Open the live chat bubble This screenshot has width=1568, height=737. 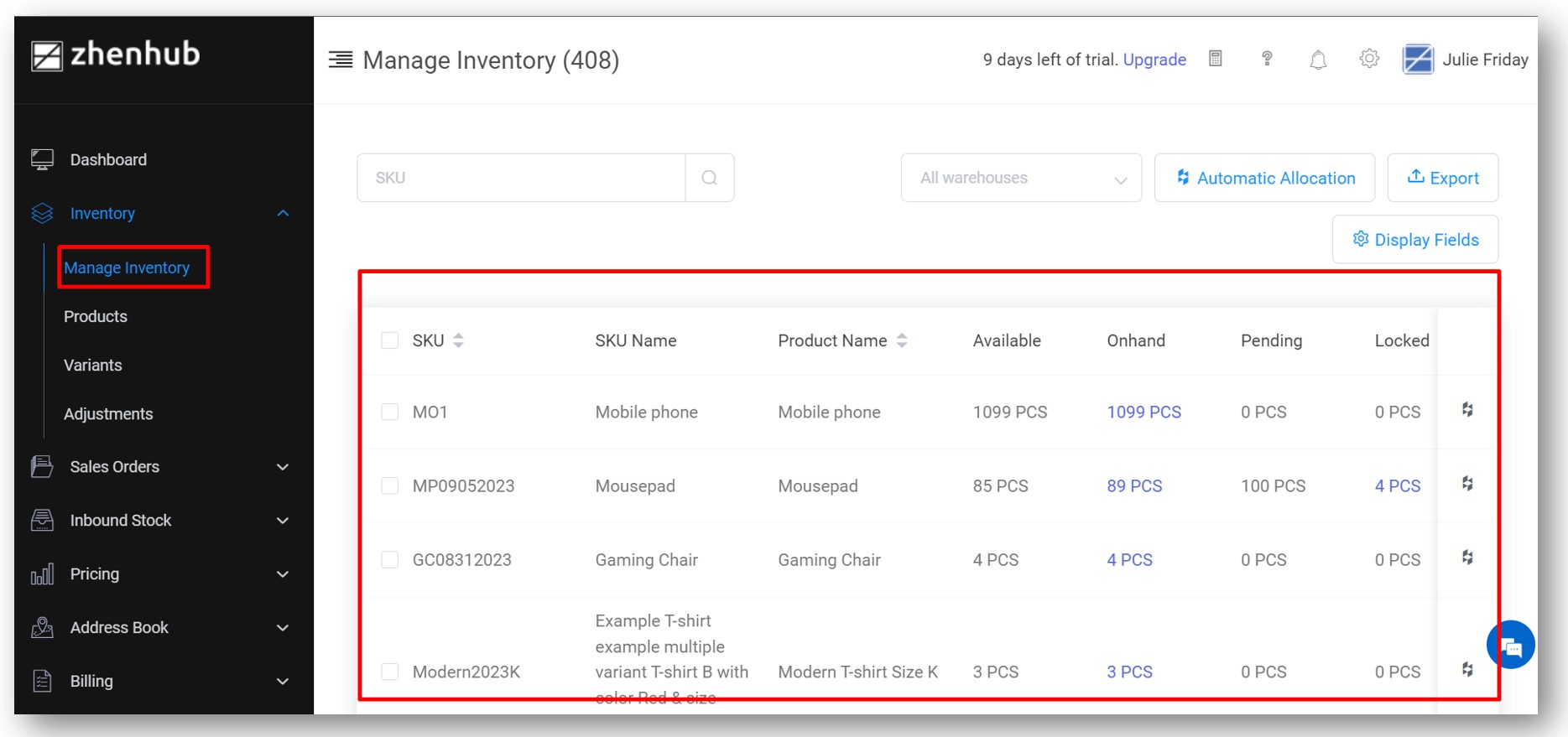coord(1510,645)
